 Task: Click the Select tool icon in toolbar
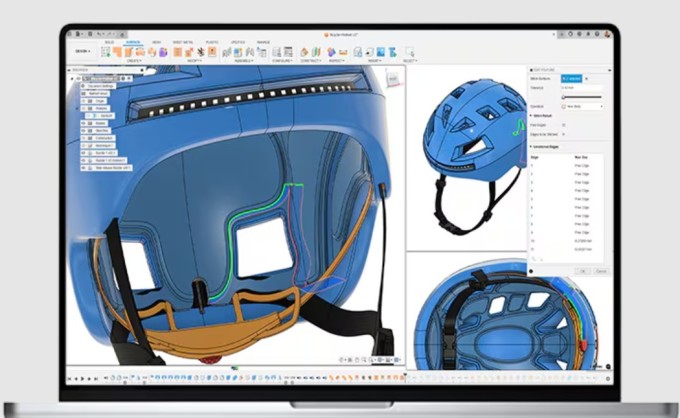410,52
